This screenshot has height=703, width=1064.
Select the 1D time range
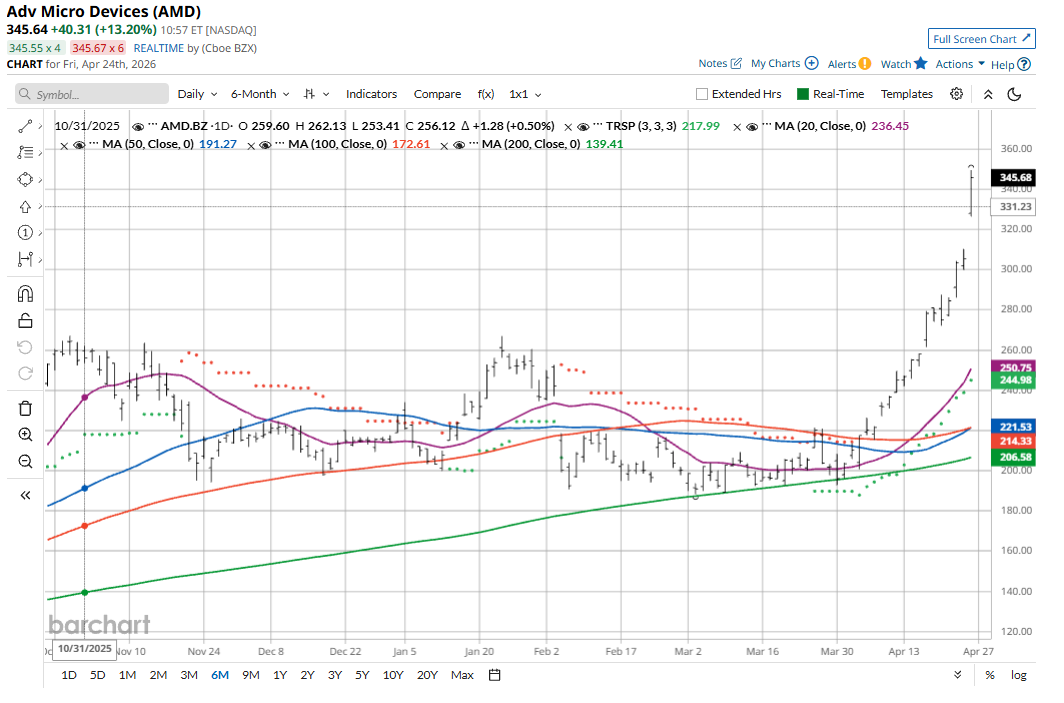pyautogui.click(x=69, y=675)
